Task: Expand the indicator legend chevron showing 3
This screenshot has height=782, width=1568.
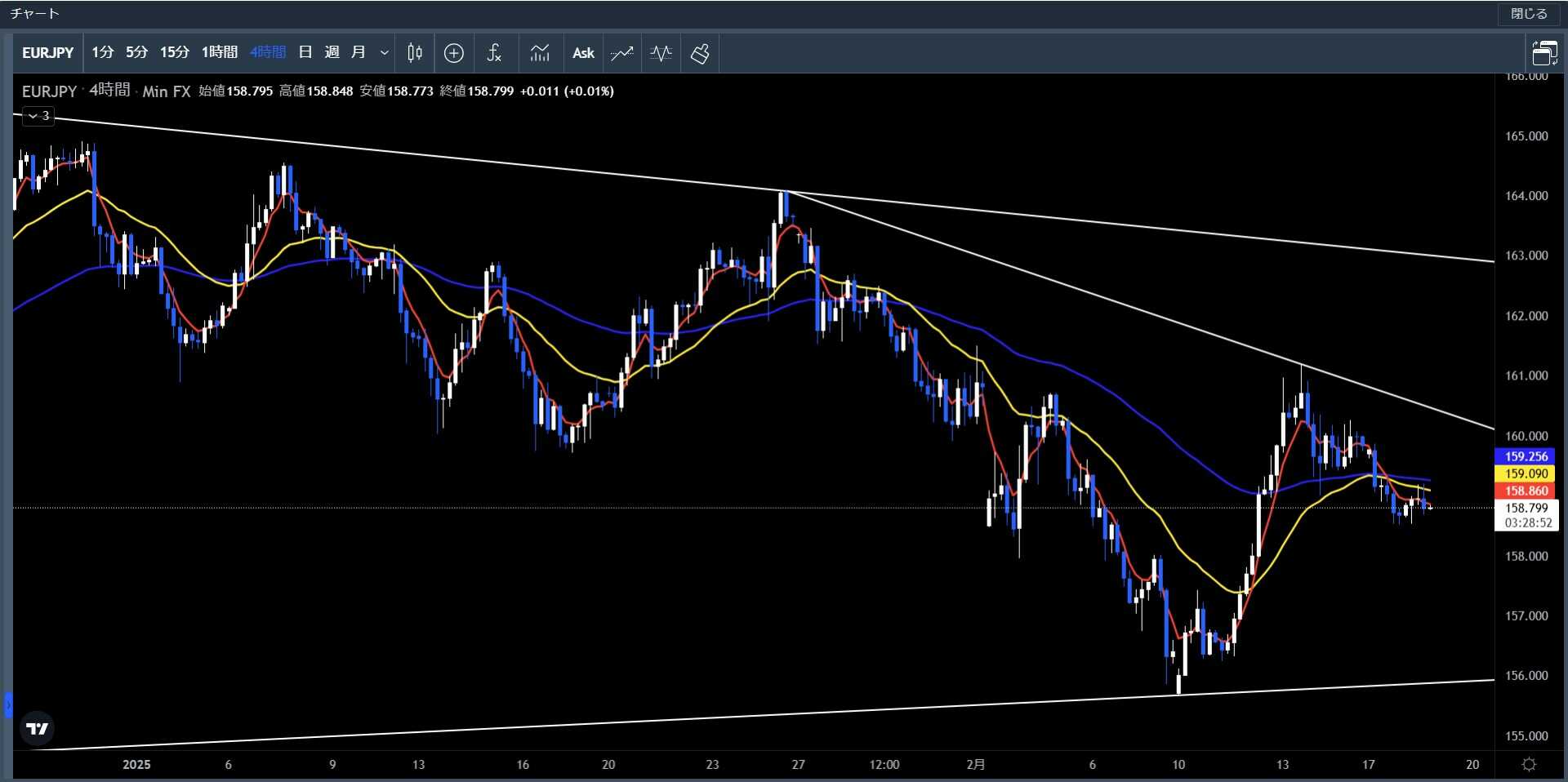Action: pos(38,116)
